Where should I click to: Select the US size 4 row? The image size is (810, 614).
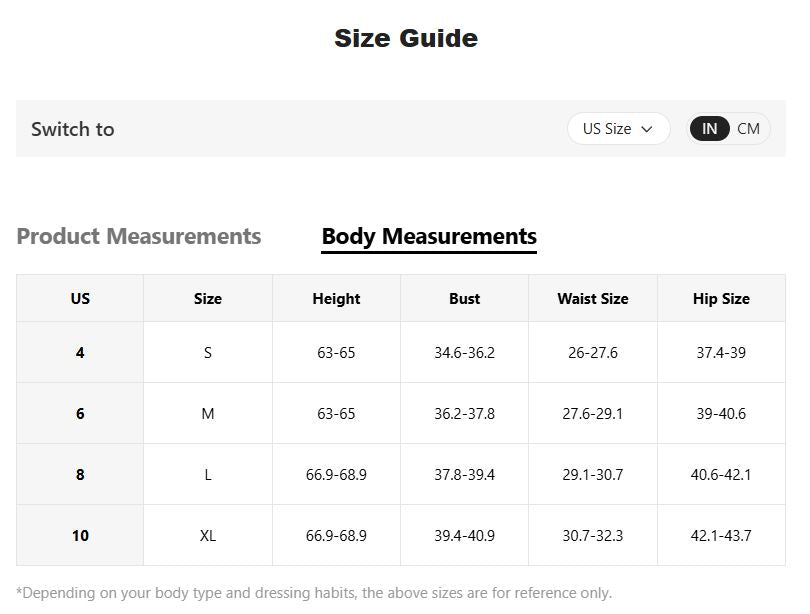click(x=80, y=353)
